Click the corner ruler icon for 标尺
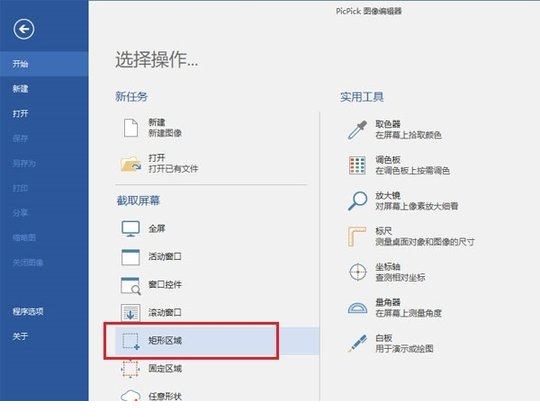 pyautogui.click(x=357, y=236)
